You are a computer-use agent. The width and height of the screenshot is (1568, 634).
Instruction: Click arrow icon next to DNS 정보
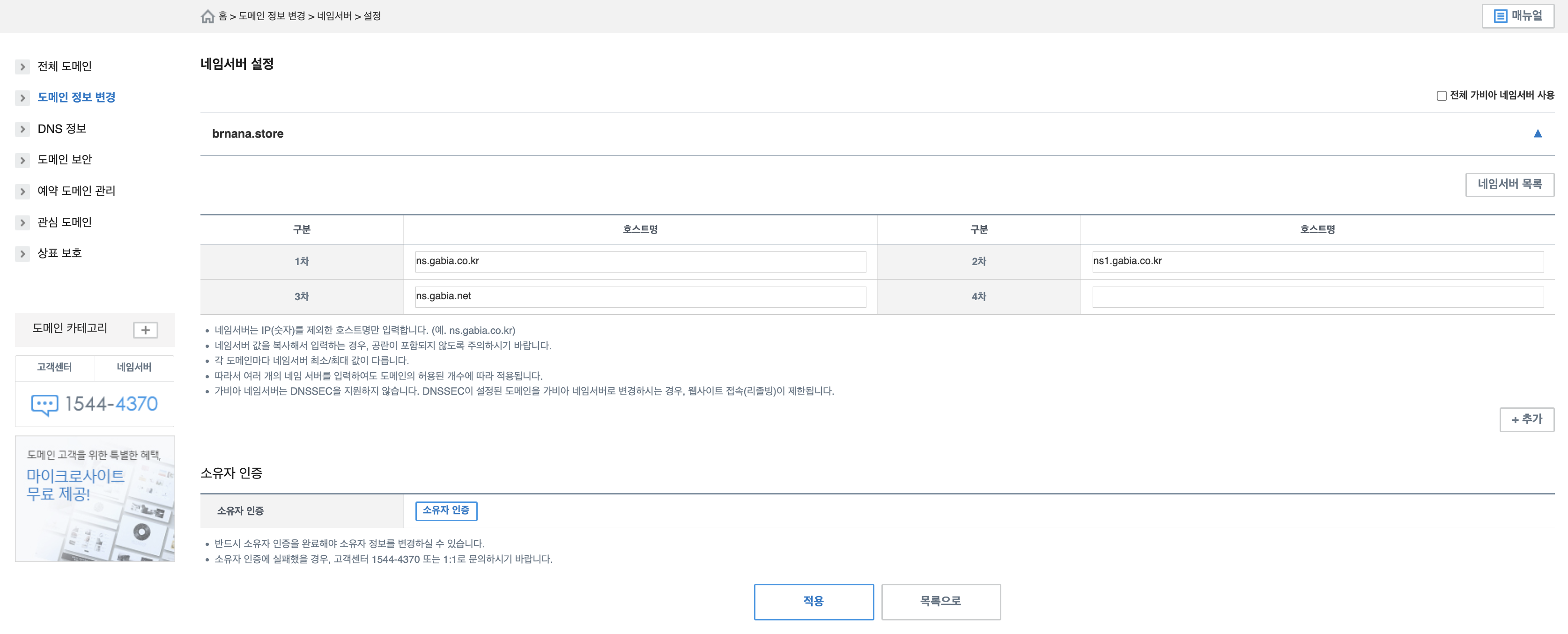coord(22,129)
